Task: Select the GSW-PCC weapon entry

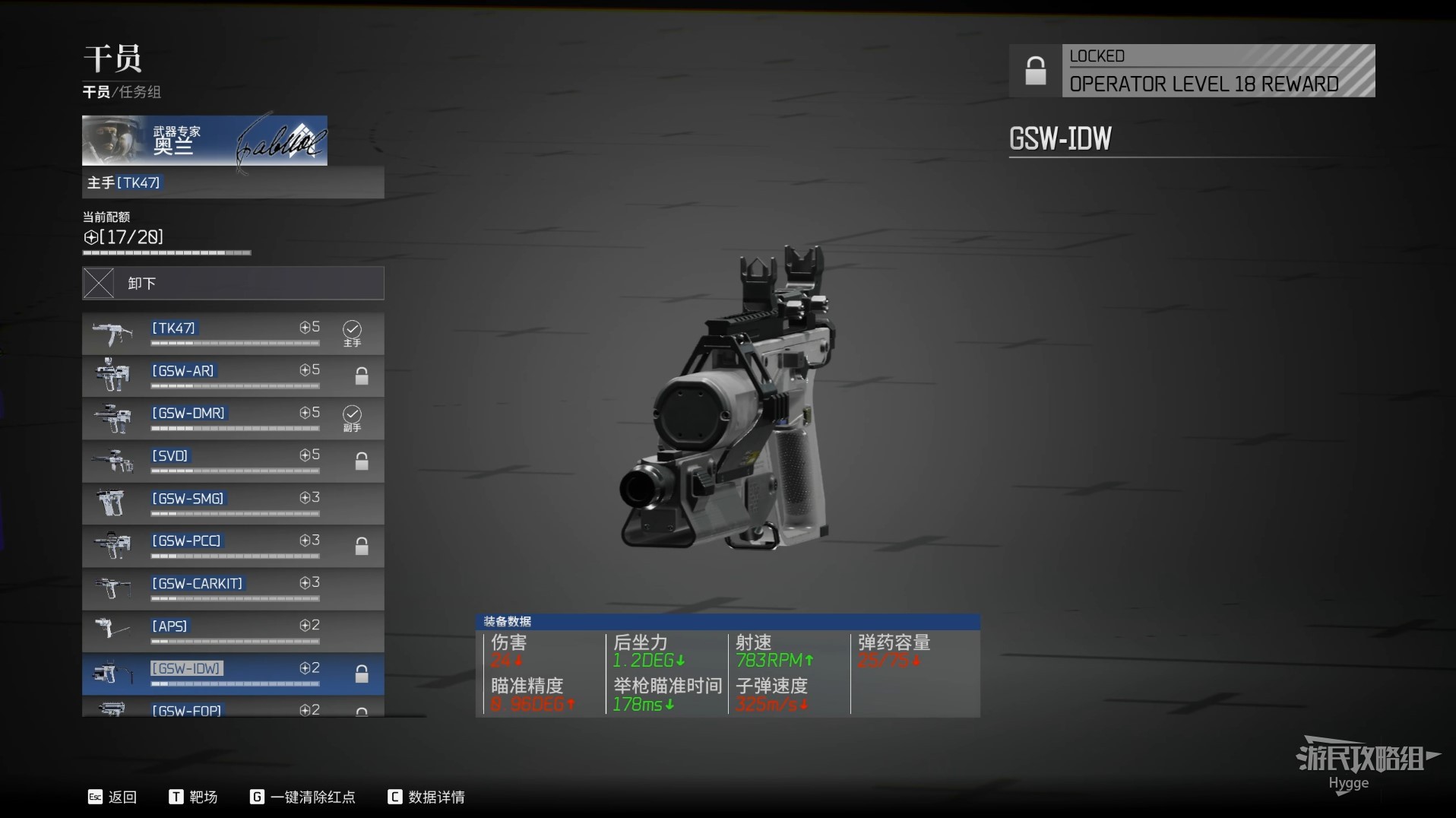Action: [x=233, y=546]
